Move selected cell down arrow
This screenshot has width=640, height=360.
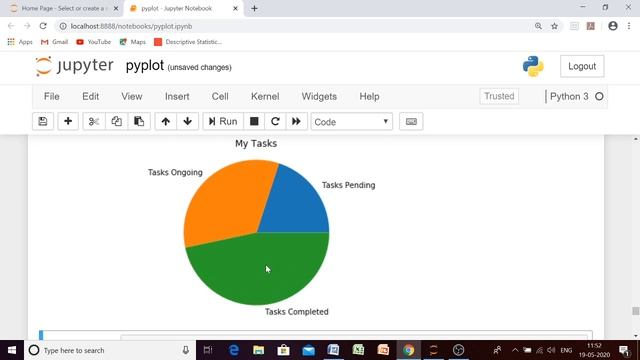pyautogui.click(x=188, y=121)
